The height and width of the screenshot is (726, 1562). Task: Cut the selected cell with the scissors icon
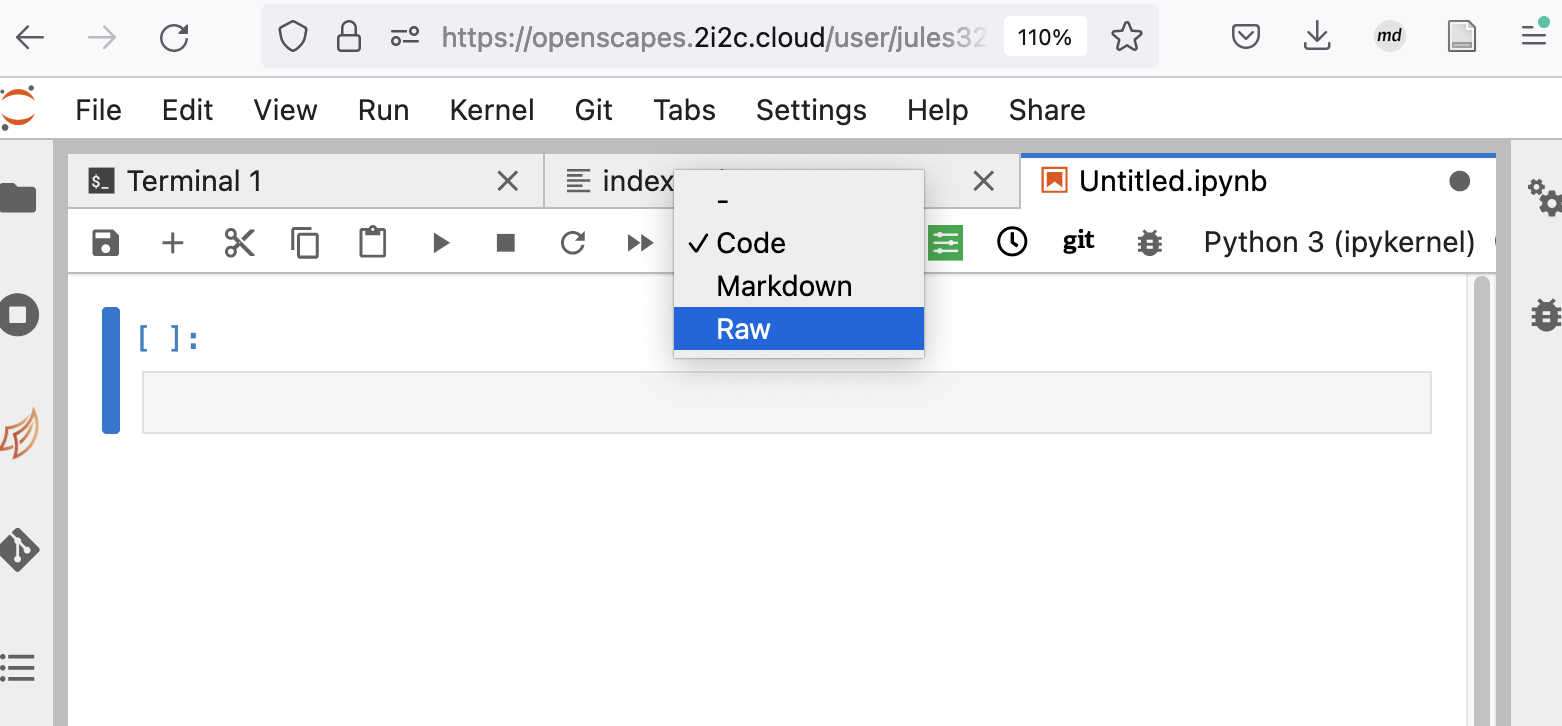[240, 243]
